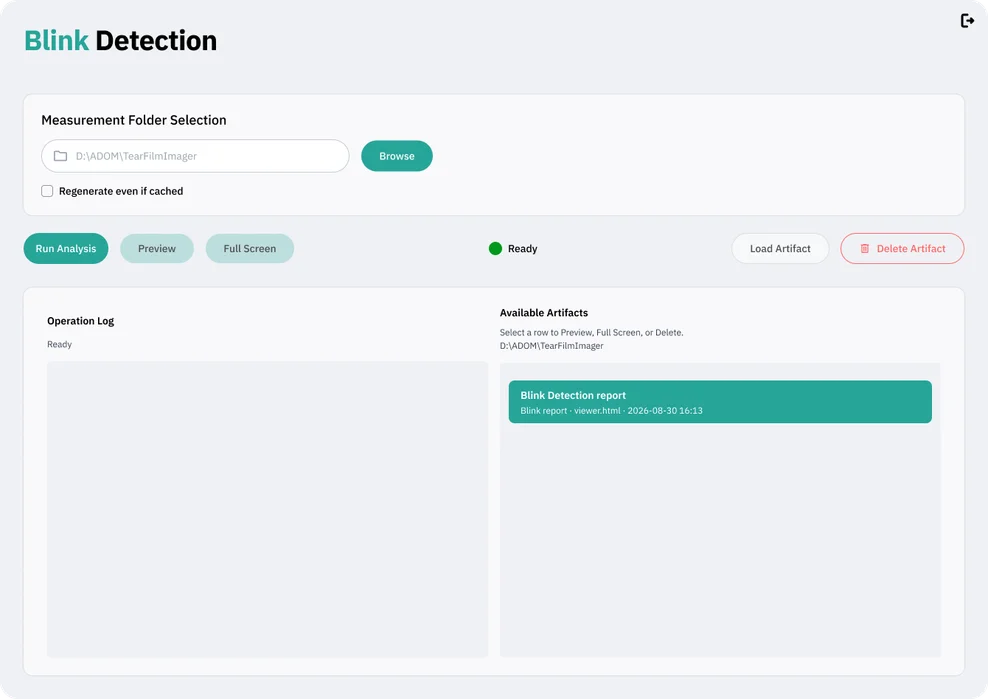988x699 pixels.
Task: Click the trash icon on Delete Artifact
Action: [864, 248]
